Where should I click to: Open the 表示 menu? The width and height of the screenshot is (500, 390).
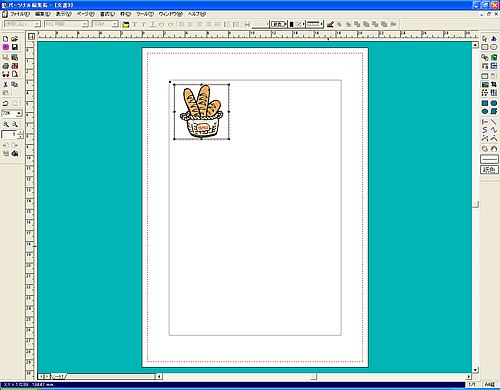pyautogui.click(x=63, y=14)
